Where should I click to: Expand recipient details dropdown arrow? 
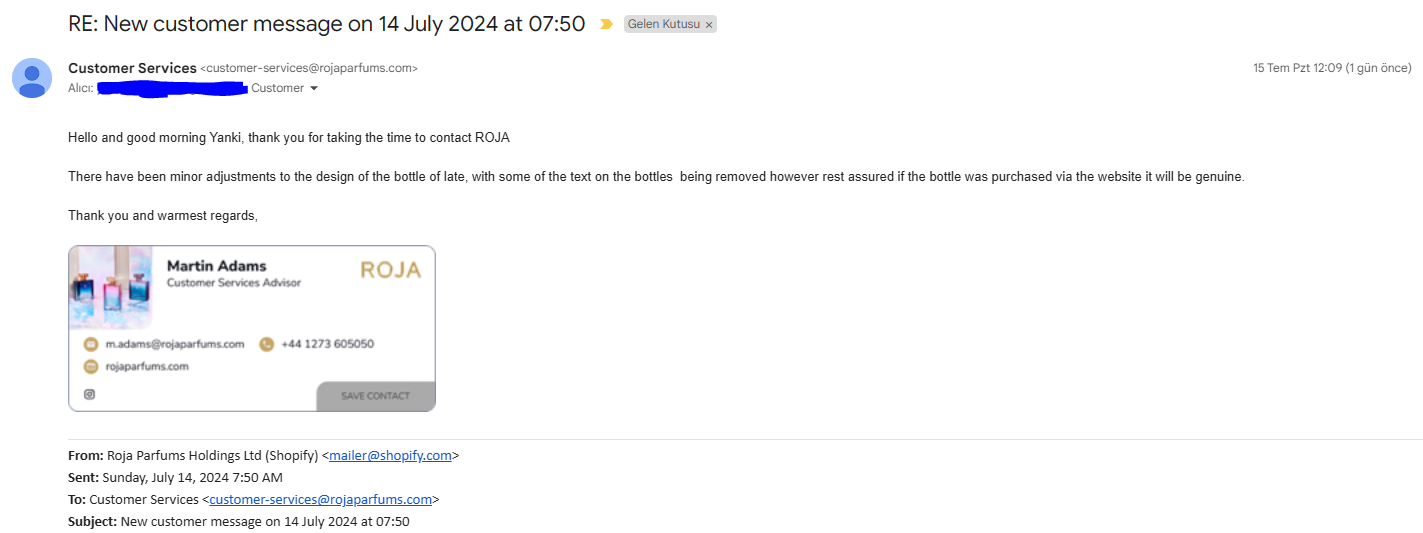click(314, 88)
